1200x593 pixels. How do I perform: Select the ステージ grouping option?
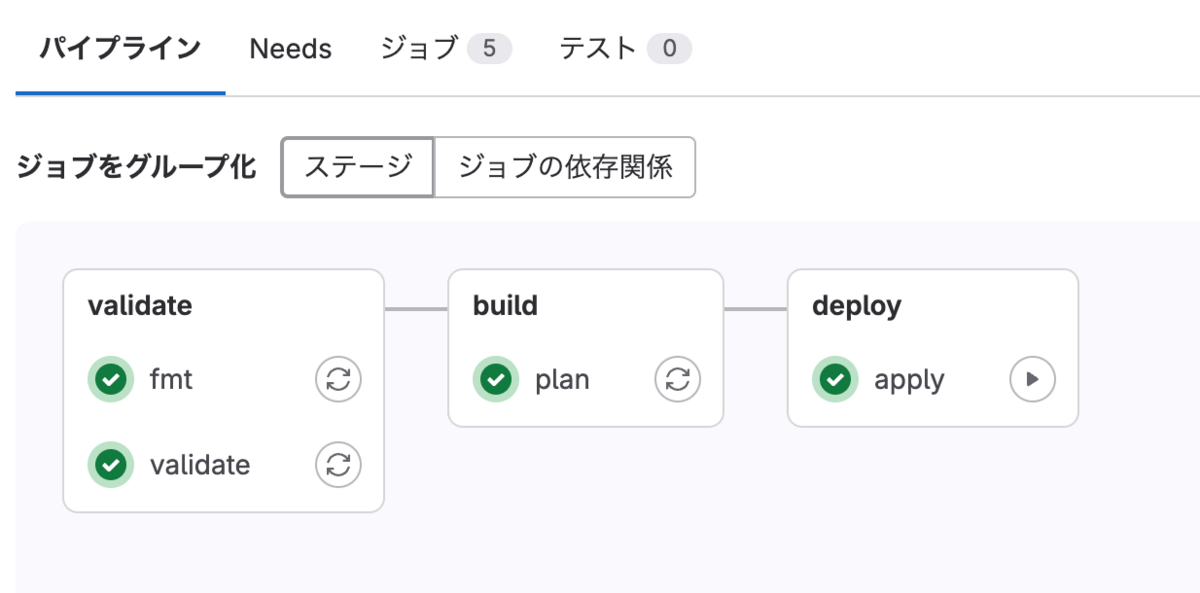[357, 167]
